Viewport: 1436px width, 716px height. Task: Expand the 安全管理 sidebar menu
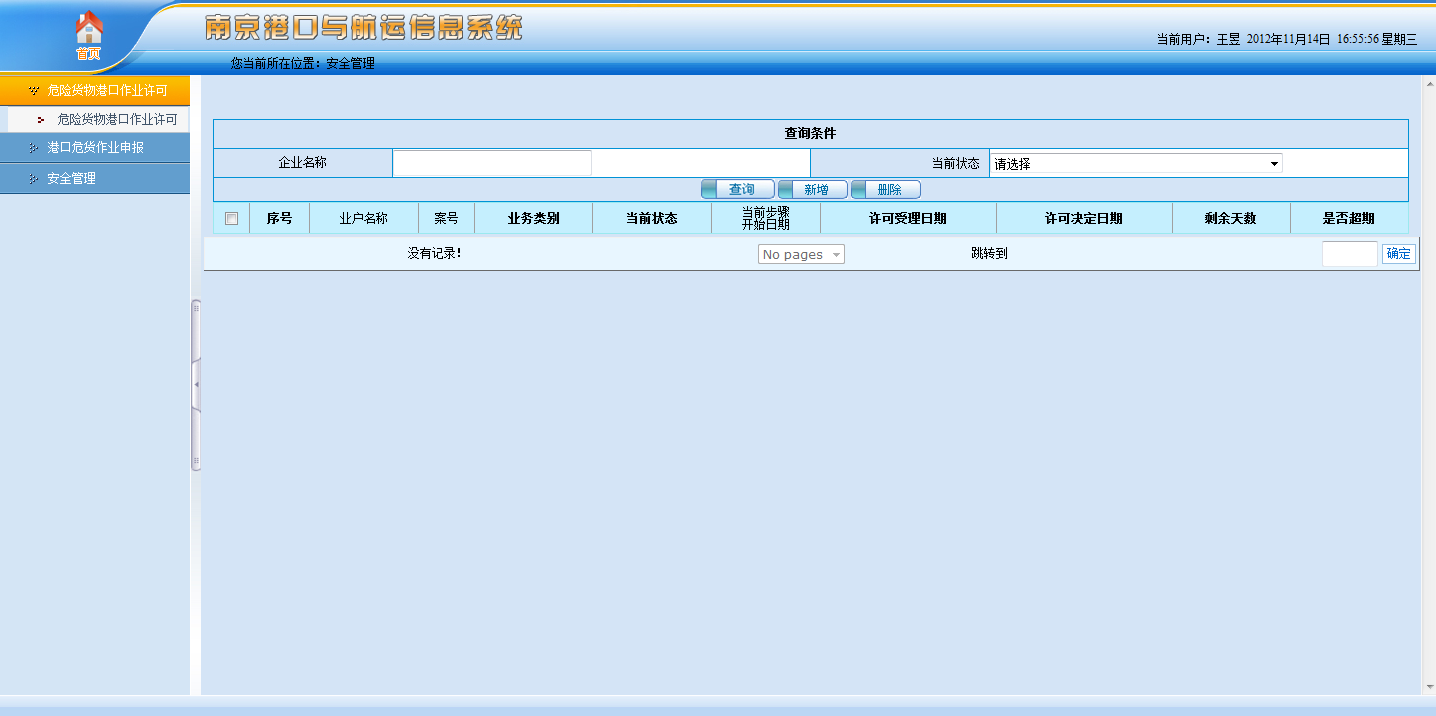click(x=71, y=179)
